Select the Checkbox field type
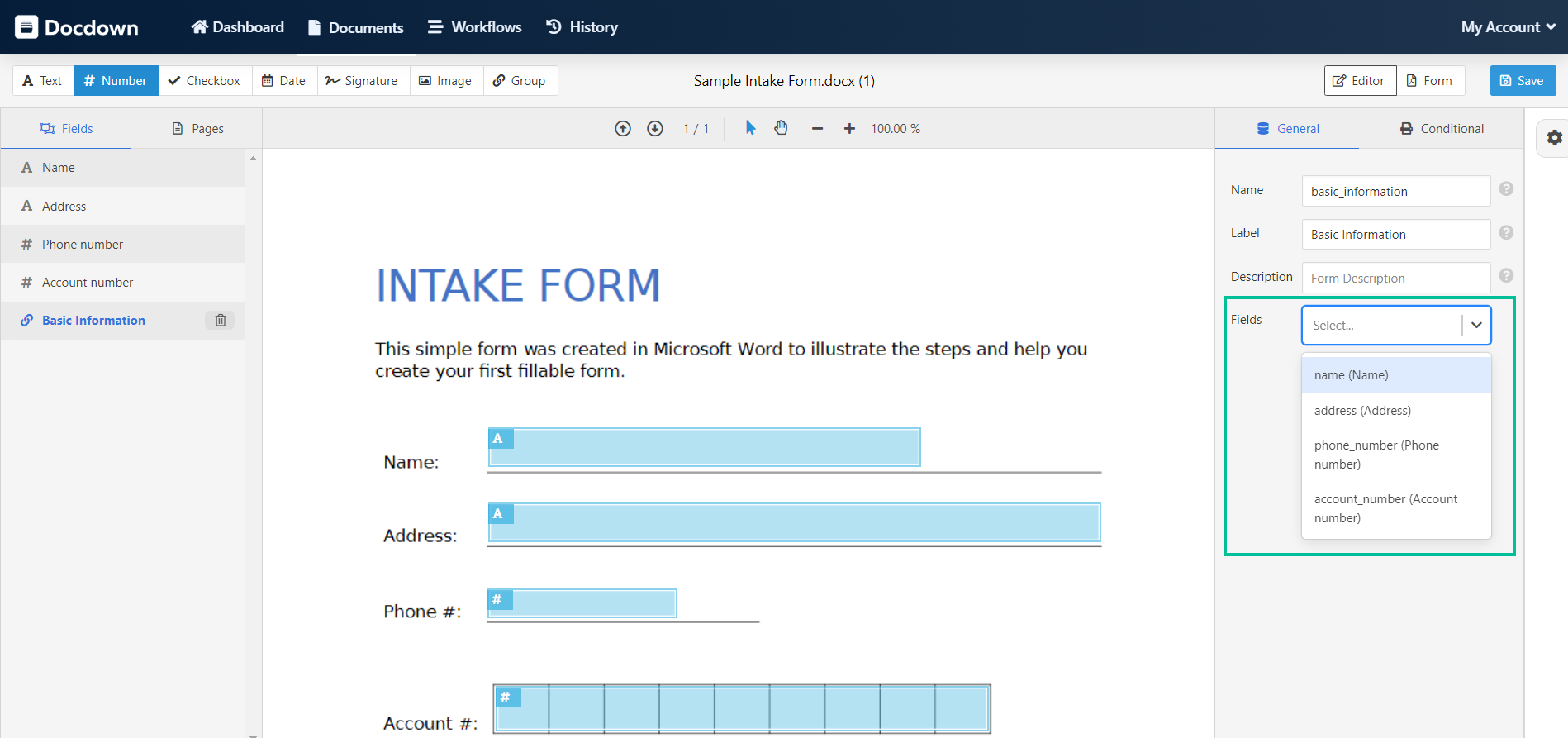This screenshot has height=738, width=1568. click(x=204, y=81)
